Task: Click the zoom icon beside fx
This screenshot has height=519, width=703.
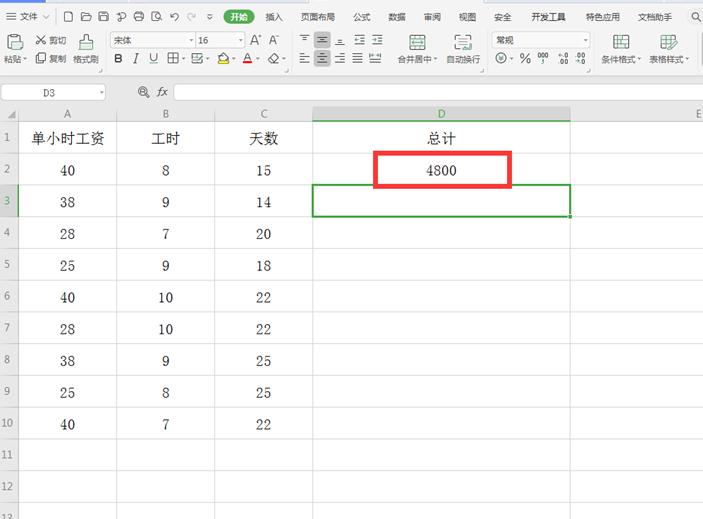Action: (143, 92)
